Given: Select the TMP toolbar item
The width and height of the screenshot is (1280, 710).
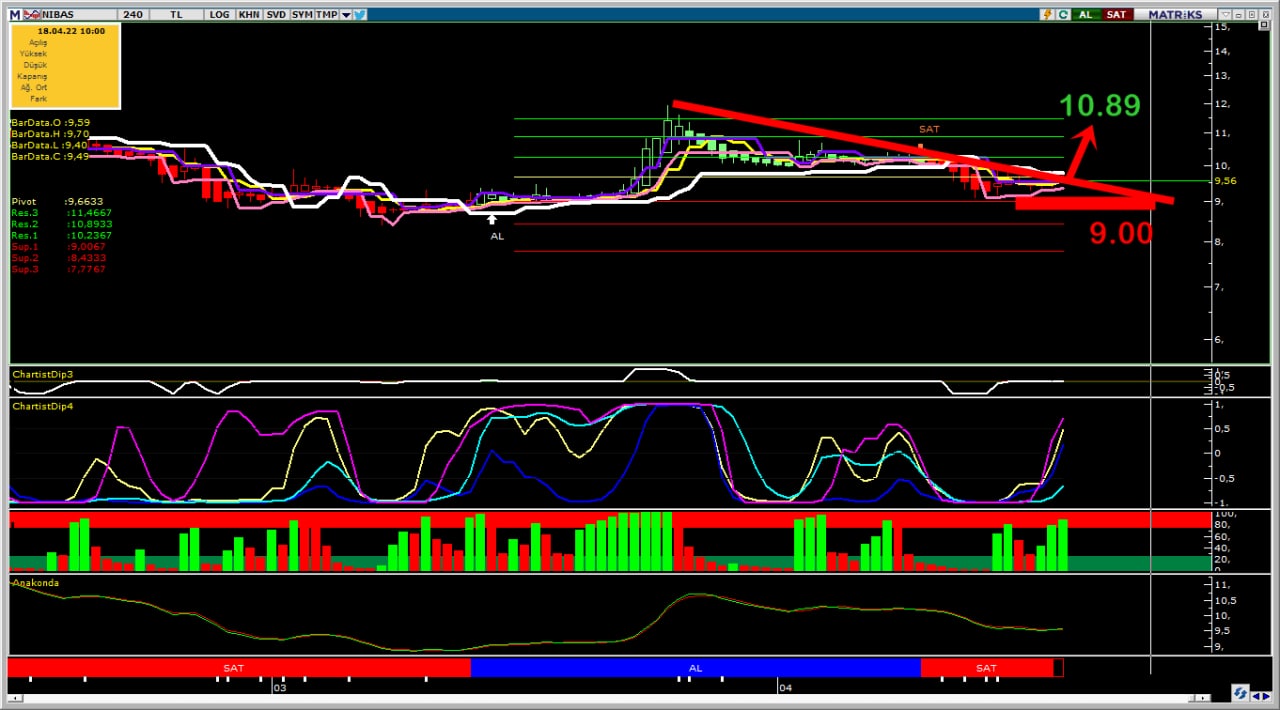Looking at the screenshot, I should point(326,15).
